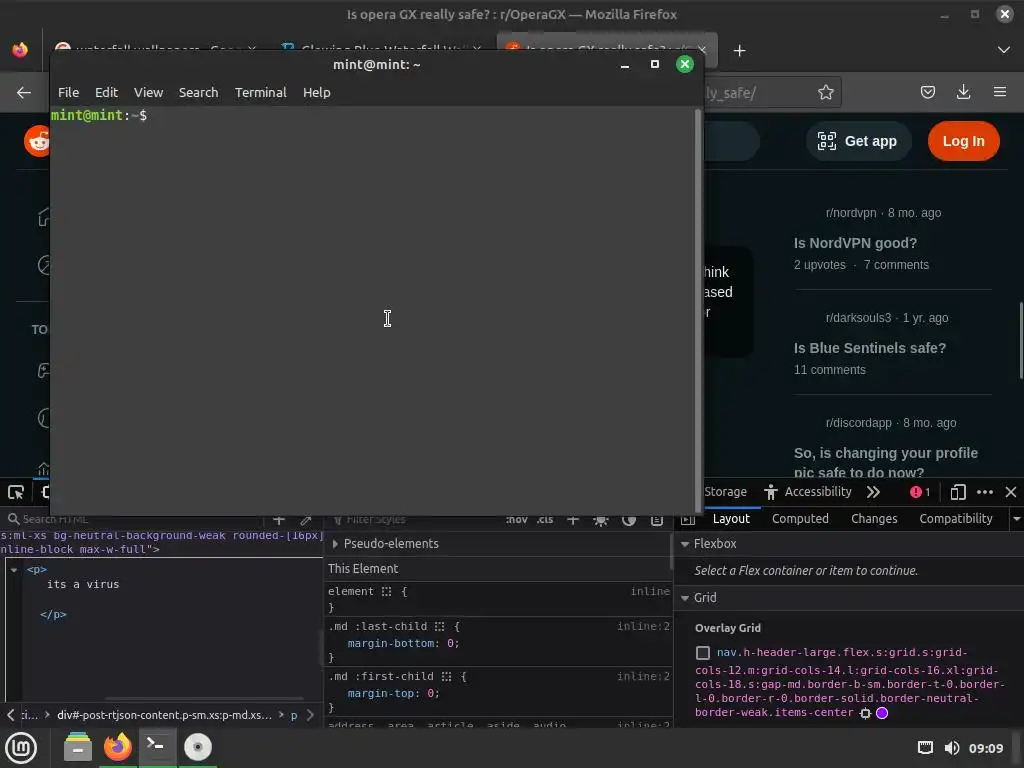
Task: Open the sidebar tabs overflow dropdown
Action: [1016, 519]
